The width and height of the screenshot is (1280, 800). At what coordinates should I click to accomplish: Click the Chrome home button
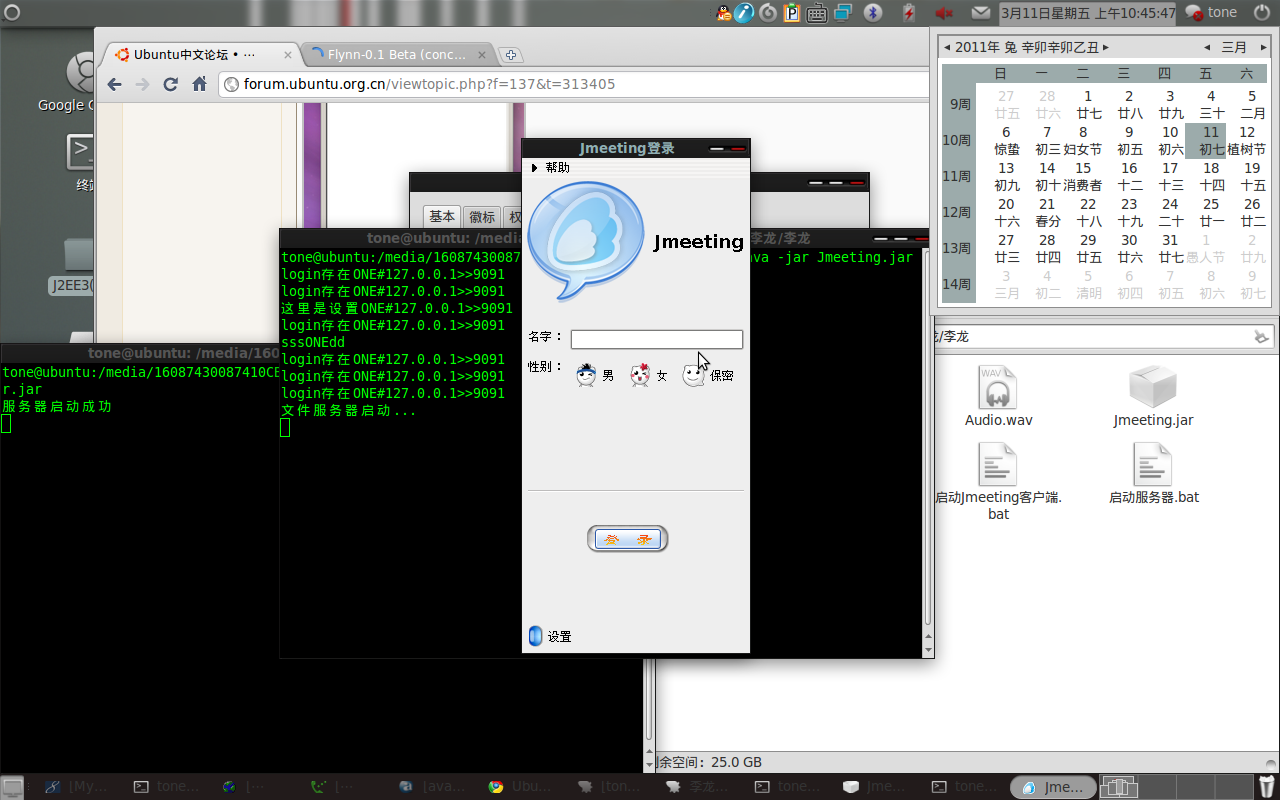[x=200, y=84]
